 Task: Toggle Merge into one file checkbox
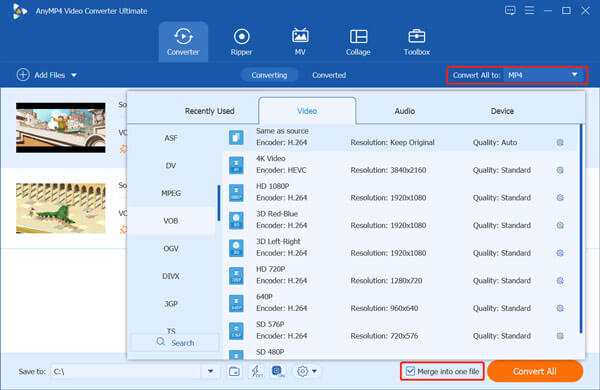(410, 371)
